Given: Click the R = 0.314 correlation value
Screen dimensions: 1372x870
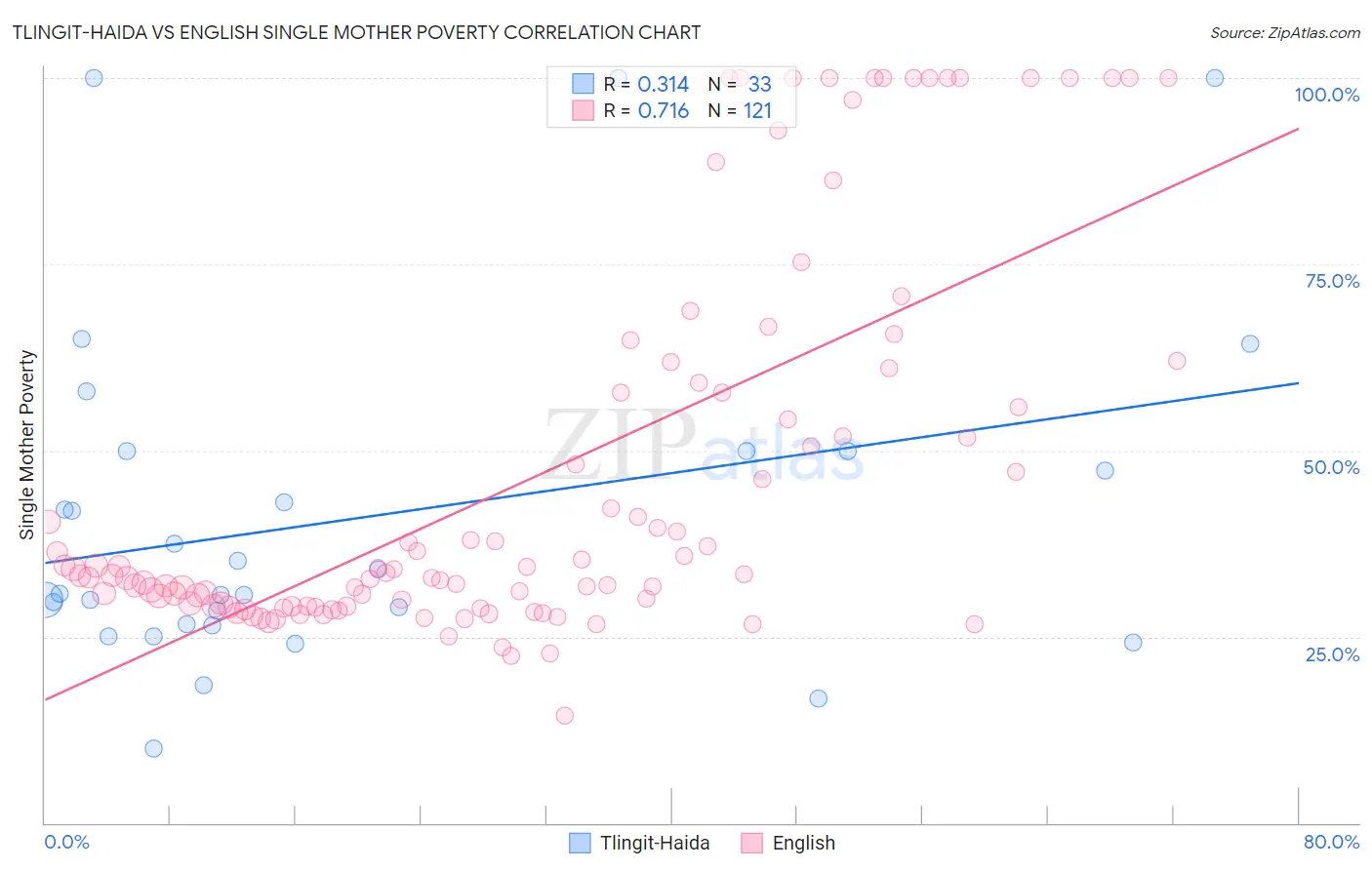Looking at the screenshot, I should pos(646,84).
